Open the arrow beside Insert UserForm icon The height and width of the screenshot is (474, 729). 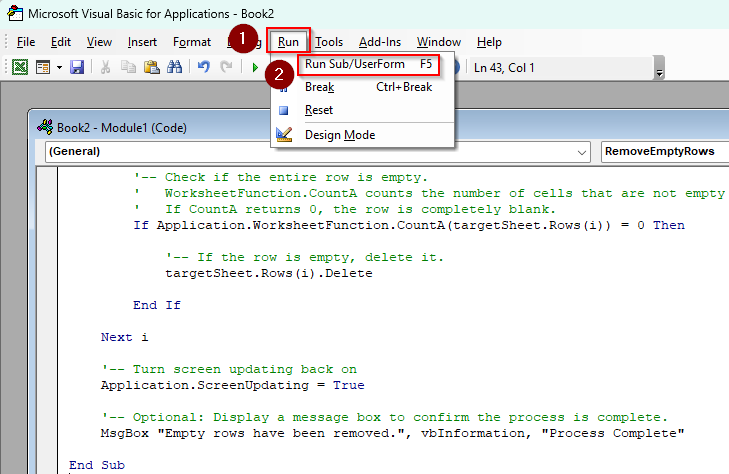tap(60, 67)
